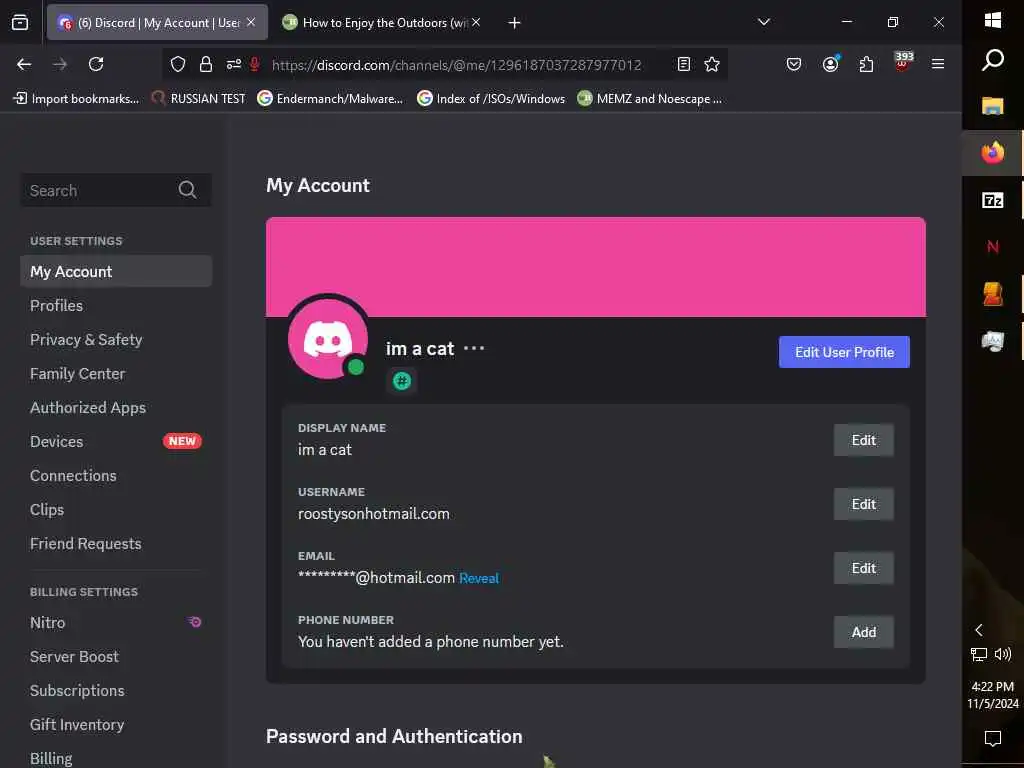Open Family Center settings
The image size is (1024, 768).
click(x=116, y=374)
